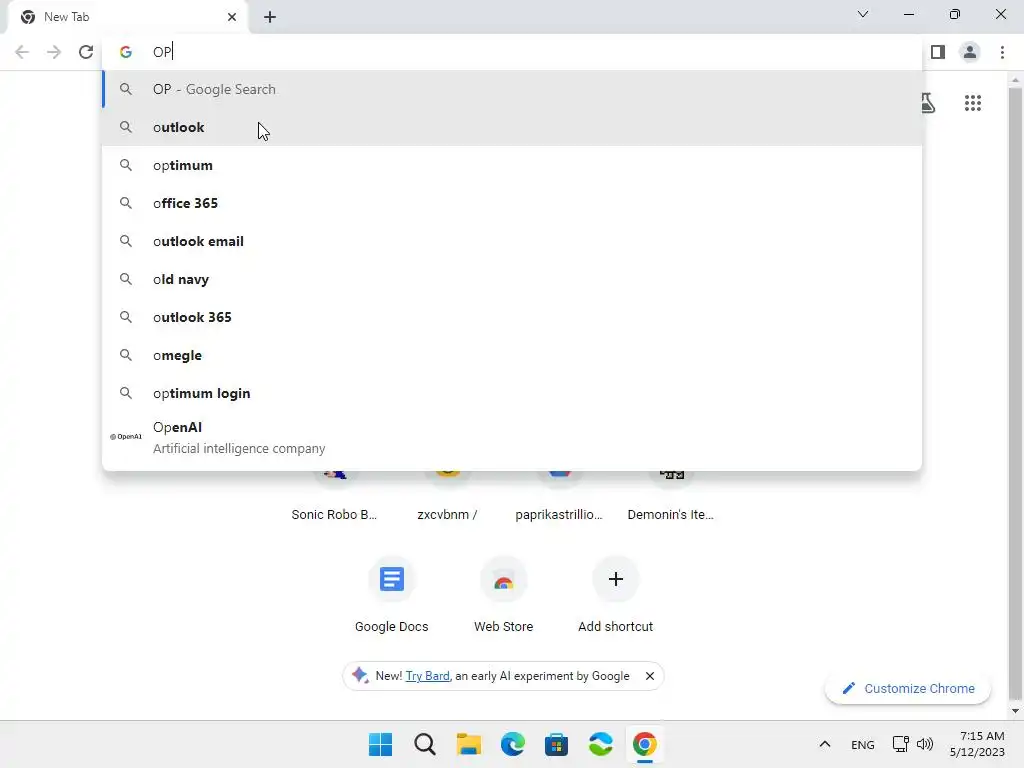The height and width of the screenshot is (768, 1024).
Task: Click the ENG language indicator
Action: [x=863, y=744]
